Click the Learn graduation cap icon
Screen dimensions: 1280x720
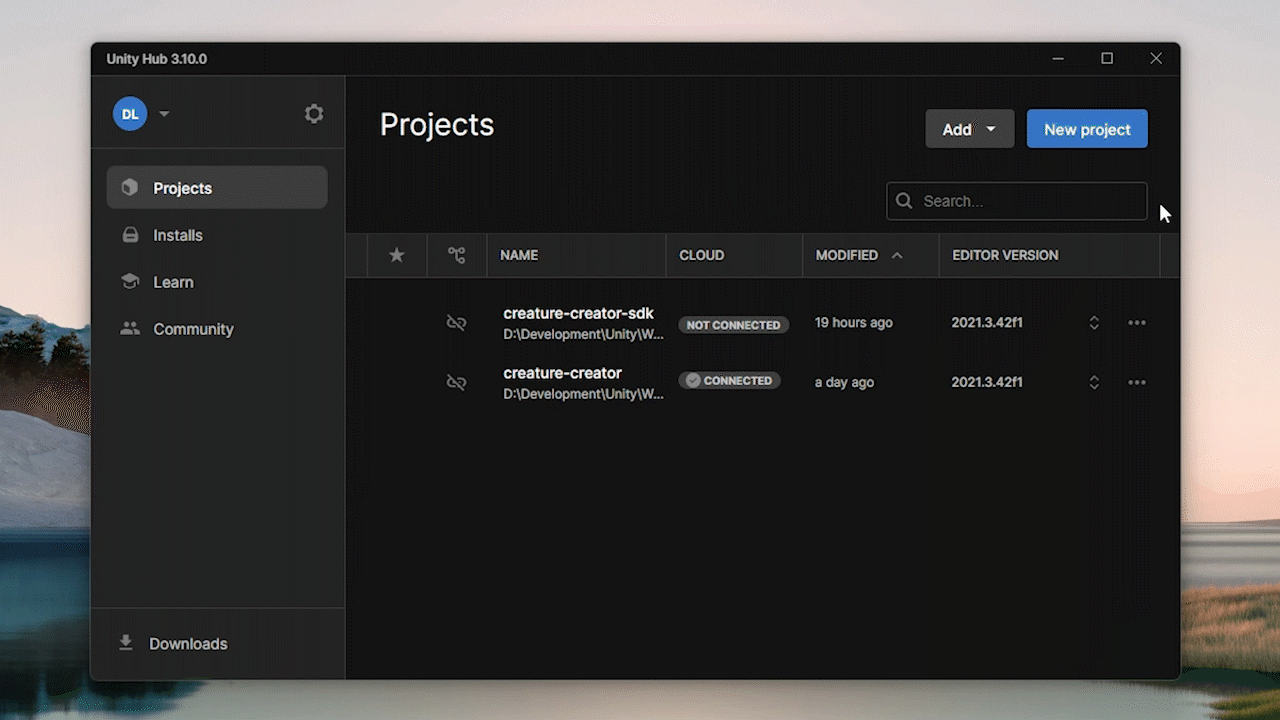[130, 282]
